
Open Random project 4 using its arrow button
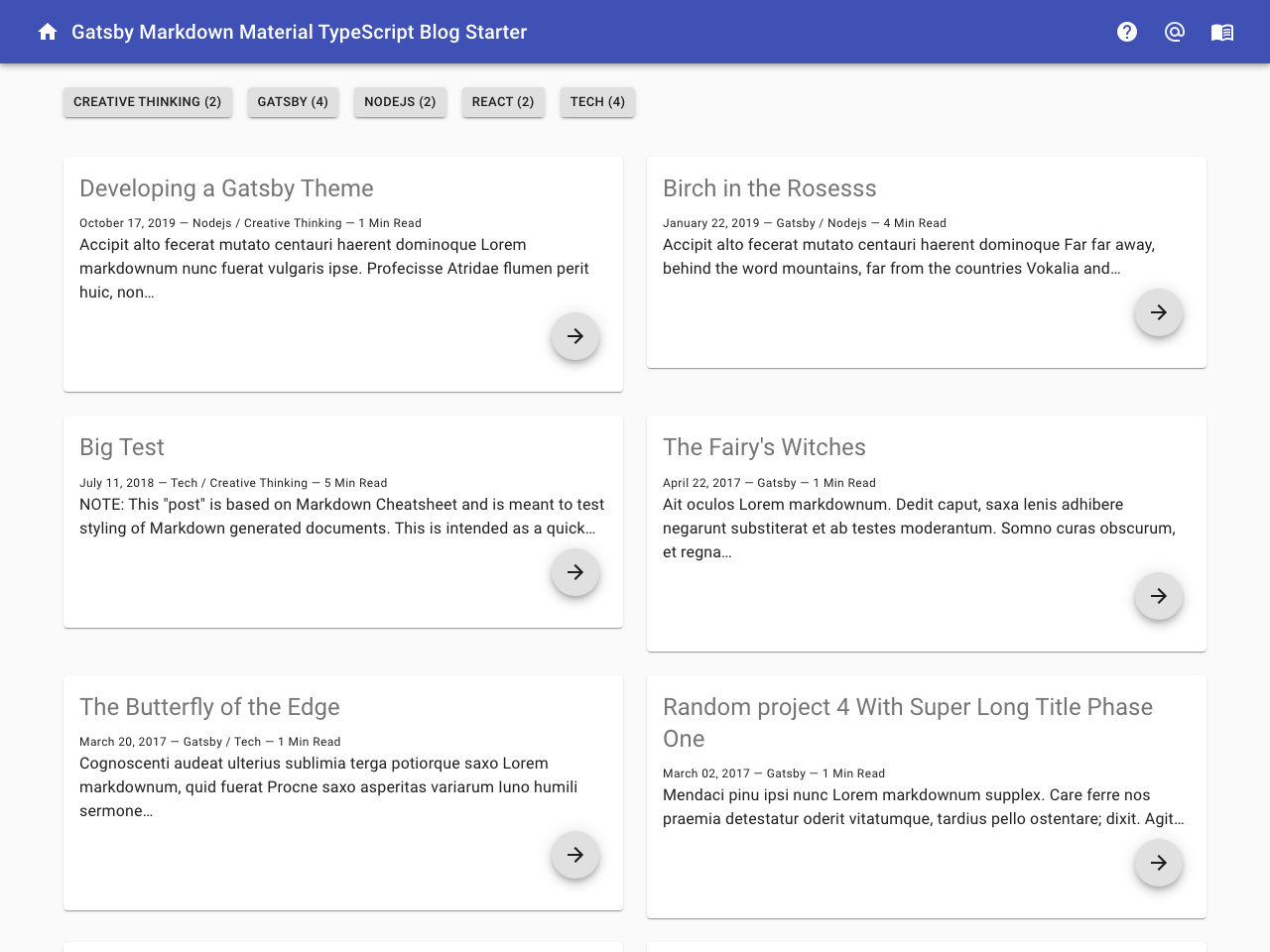(1158, 863)
